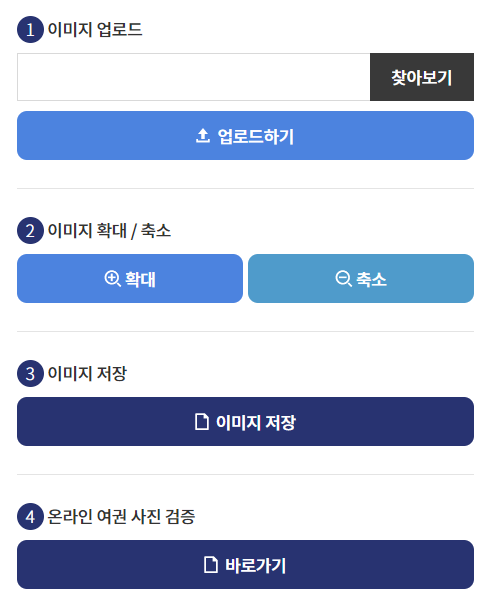Save the image with 이미지 저장 button

tap(245, 421)
